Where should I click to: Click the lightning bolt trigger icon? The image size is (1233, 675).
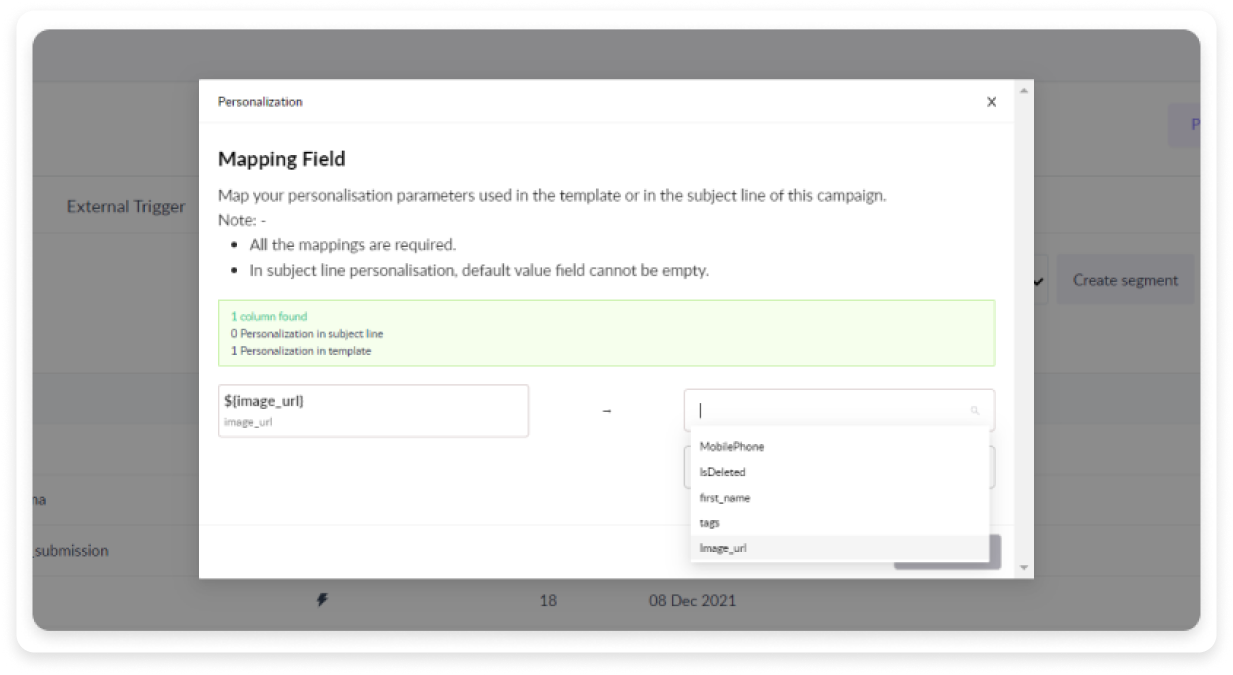(x=322, y=600)
